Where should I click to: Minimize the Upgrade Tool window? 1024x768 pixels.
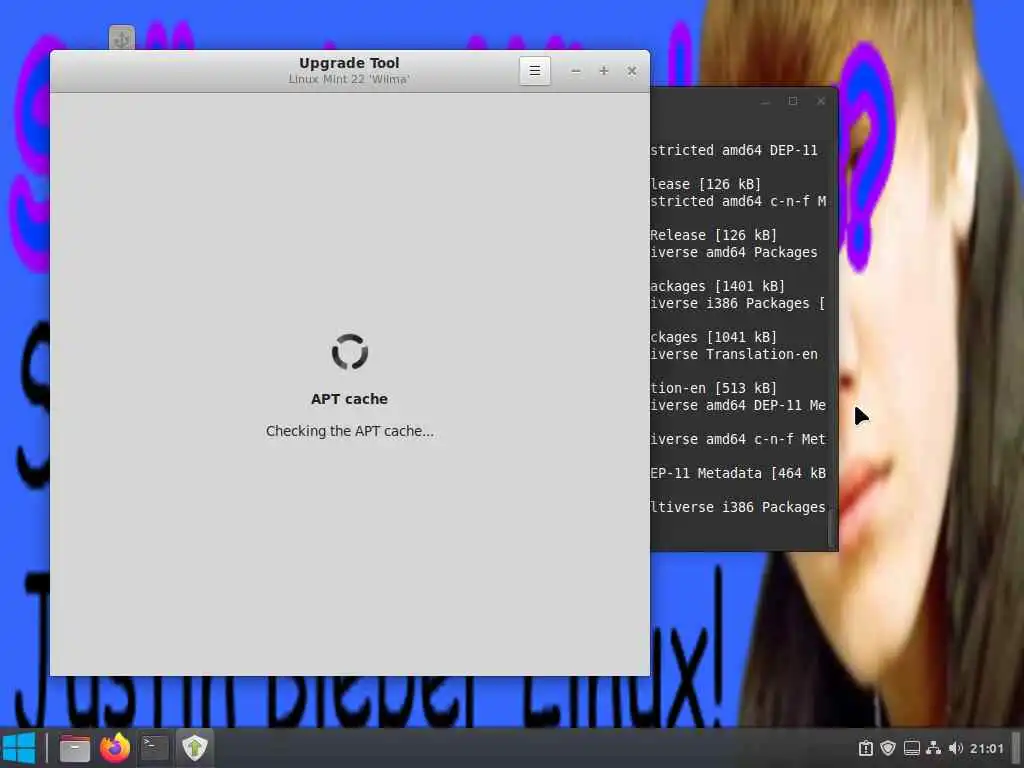click(x=575, y=71)
